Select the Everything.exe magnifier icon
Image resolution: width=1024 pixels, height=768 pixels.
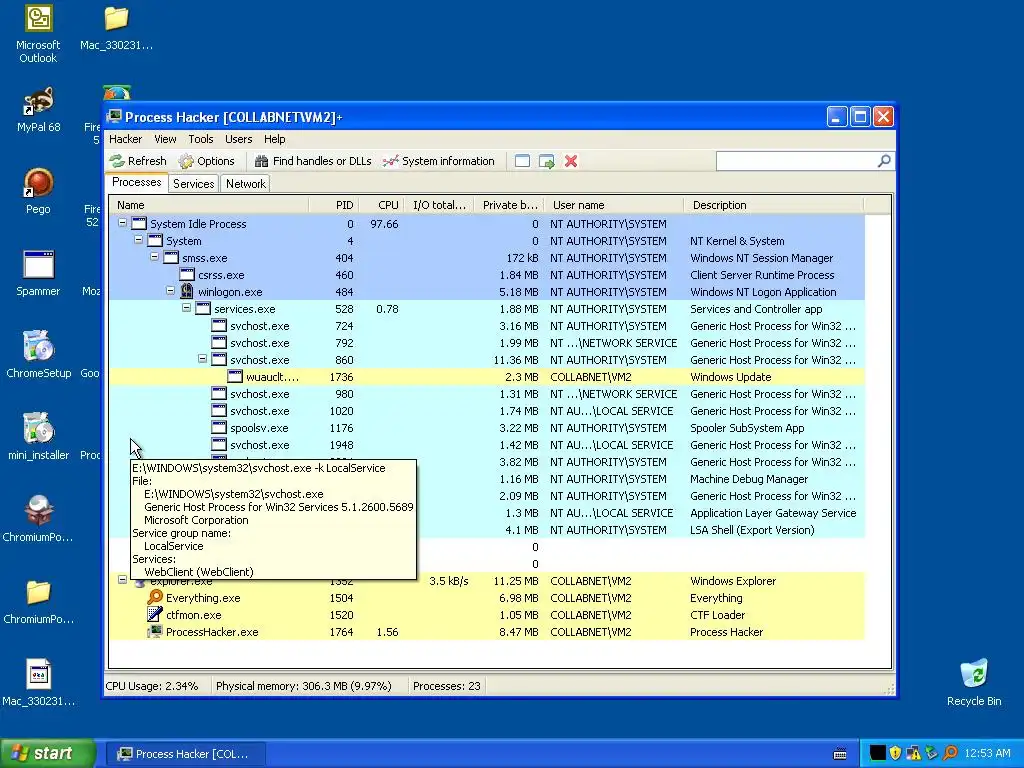[155, 598]
